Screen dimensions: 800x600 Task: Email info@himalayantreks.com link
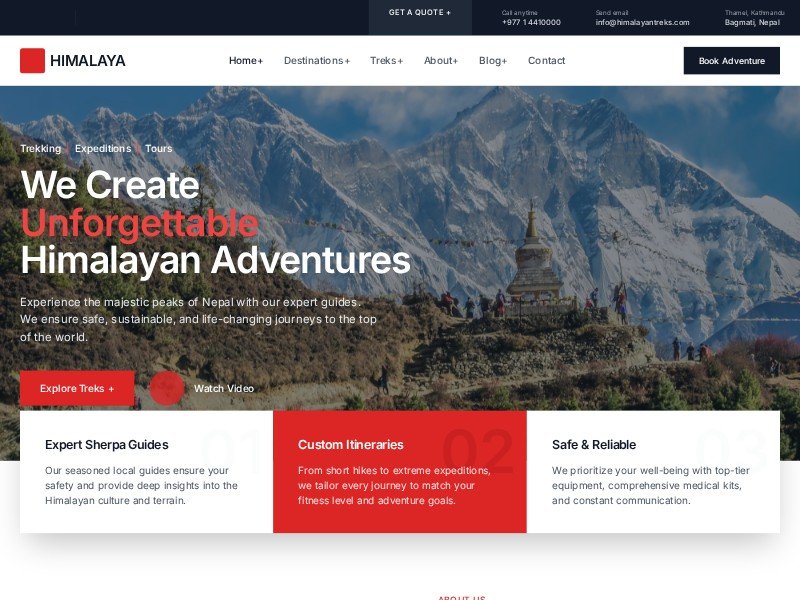coord(642,22)
